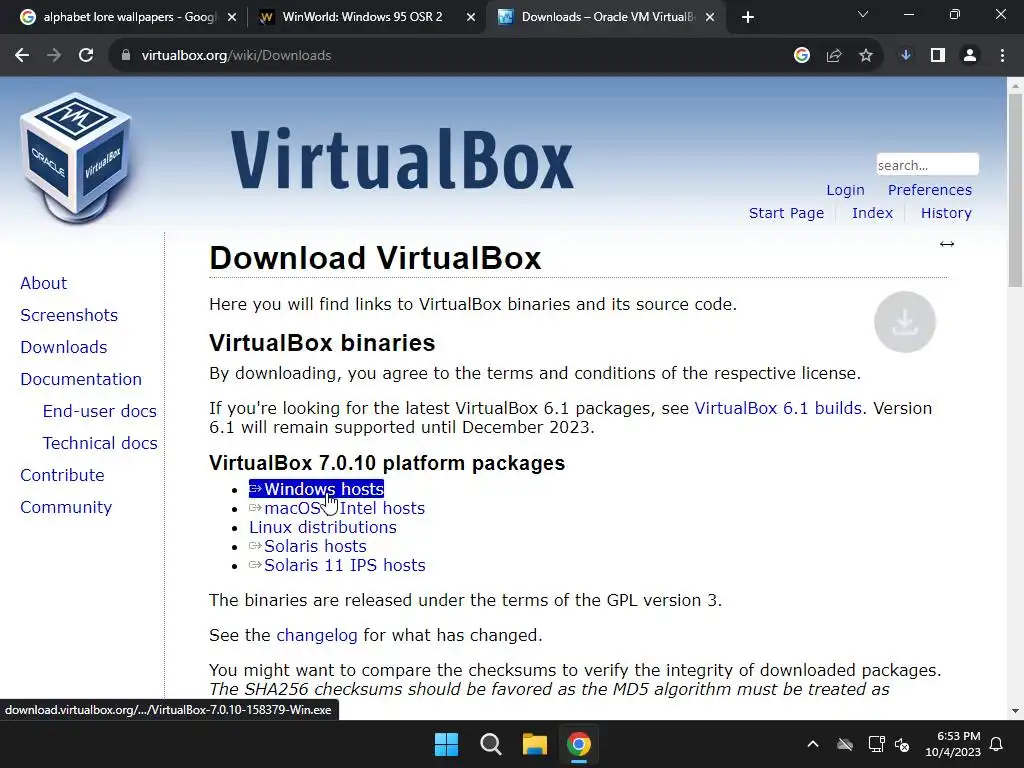Screen dimensions: 1024x768
Task: Click the address bar URL
Action: click(x=236, y=56)
